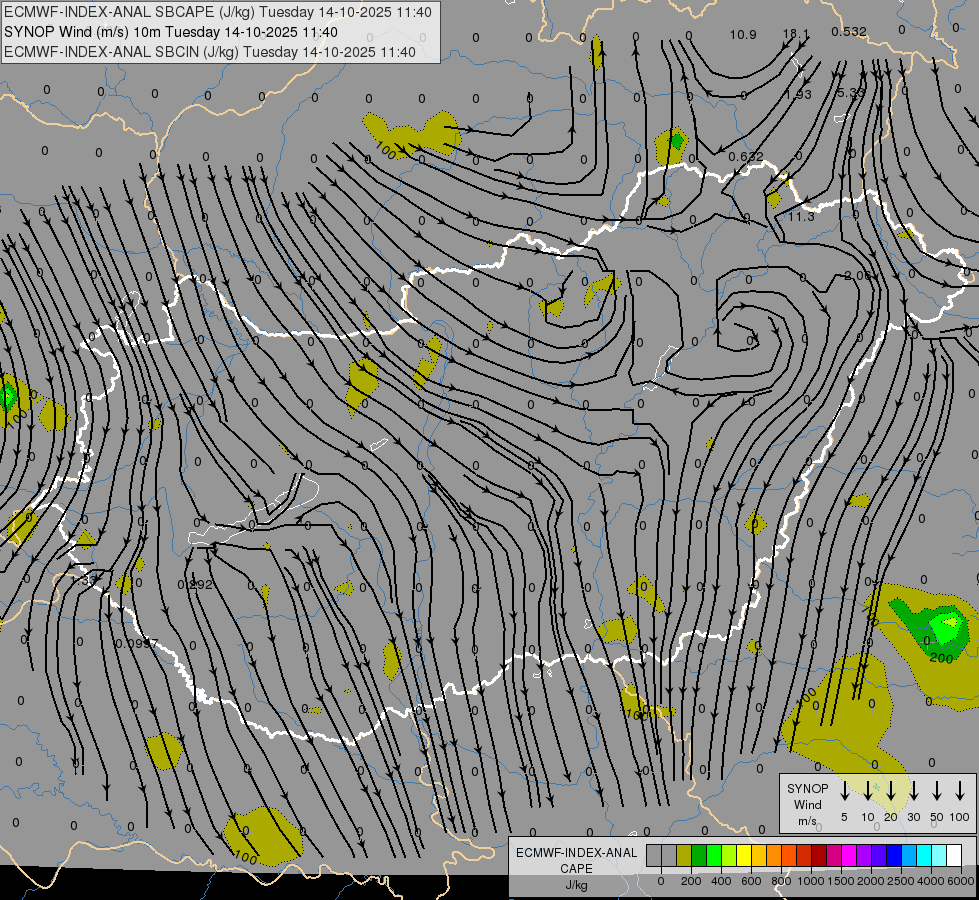Click the 11.3 value on the map

pyautogui.click(x=801, y=217)
